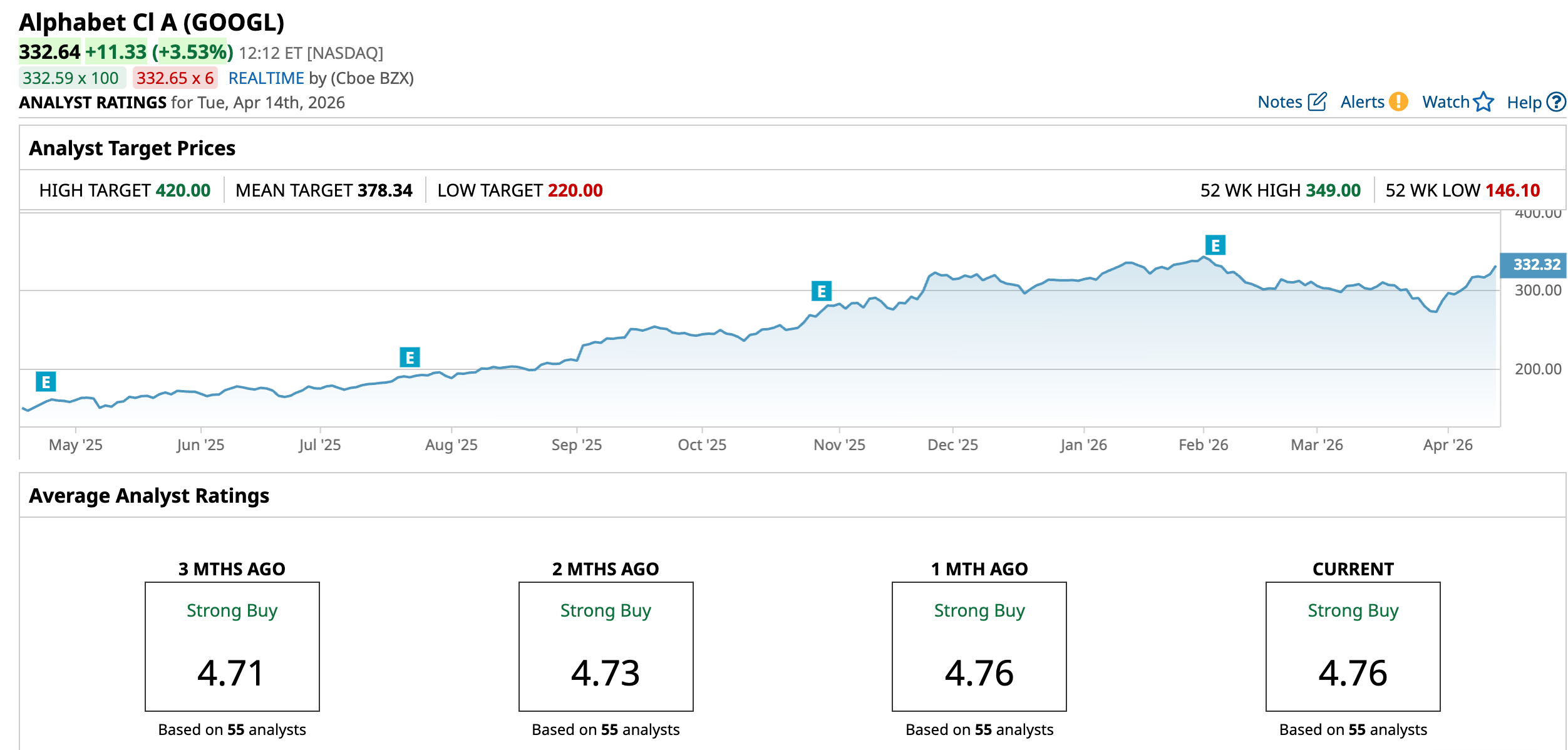The width and height of the screenshot is (1568, 750).
Task: Click the 2 MTHS AGO 4.73 rating box
Action: [x=606, y=646]
